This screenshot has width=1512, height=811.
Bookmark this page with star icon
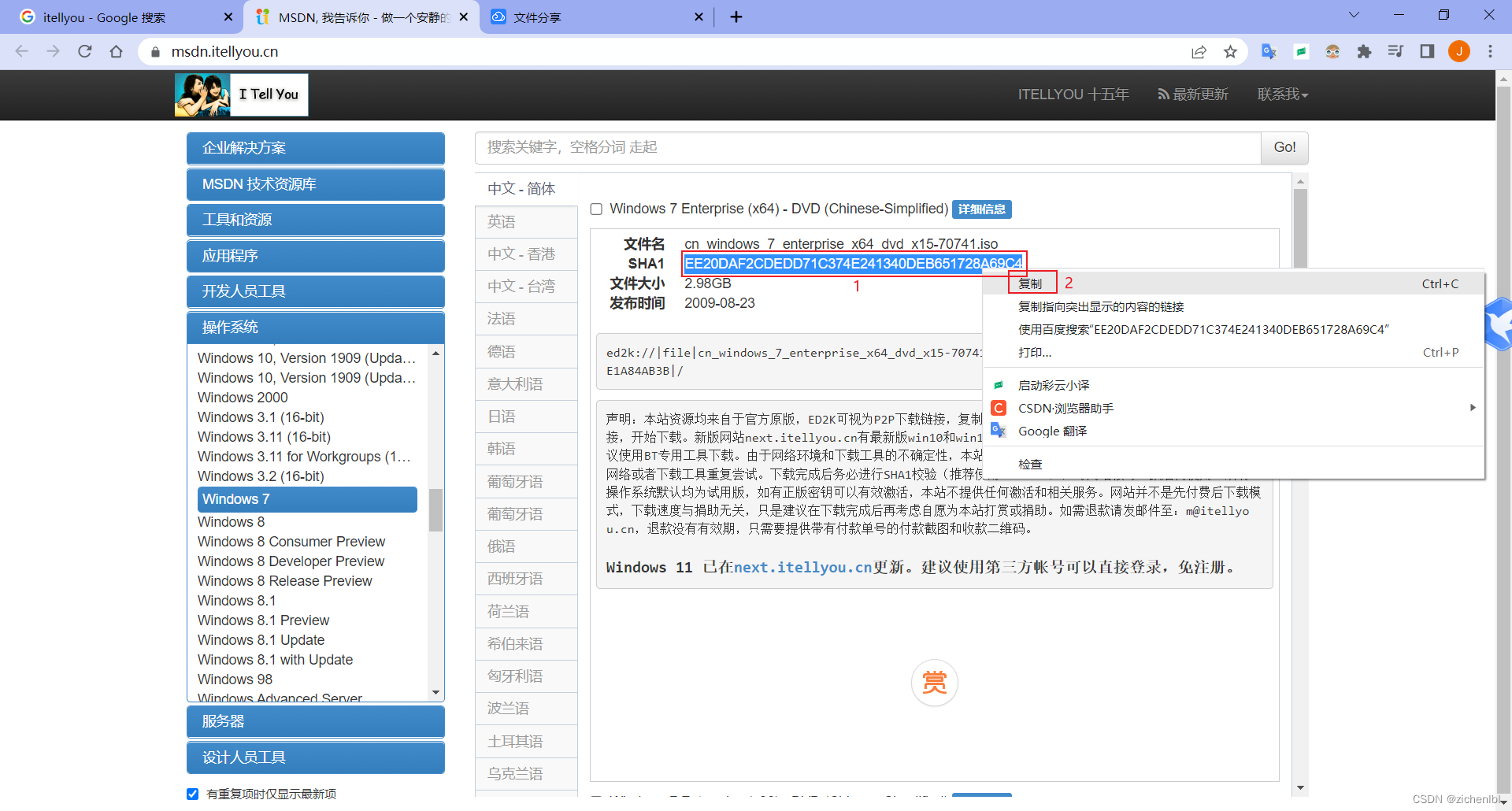(x=1230, y=52)
